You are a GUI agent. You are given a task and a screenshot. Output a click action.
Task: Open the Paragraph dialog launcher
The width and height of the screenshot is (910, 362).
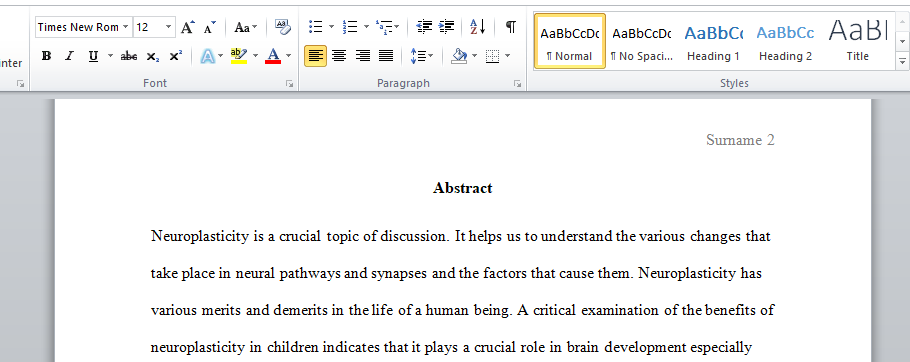point(517,84)
